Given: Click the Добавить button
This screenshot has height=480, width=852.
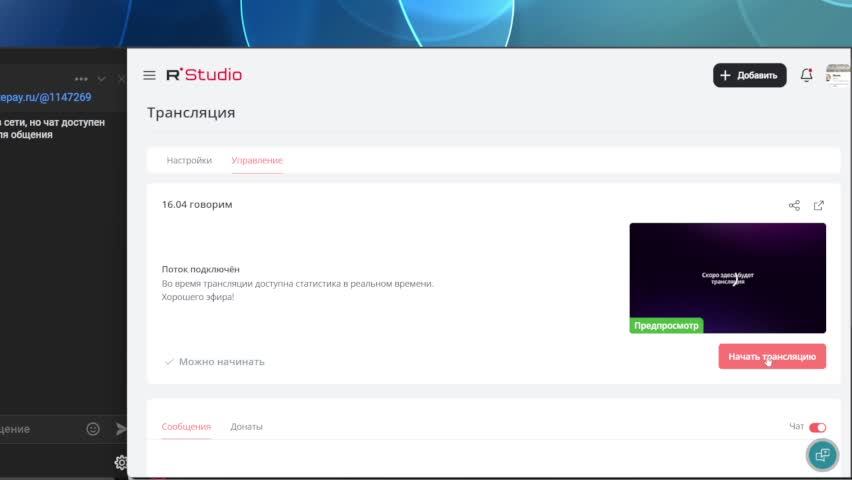Looking at the screenshot, I should click(x=749, y=75).
